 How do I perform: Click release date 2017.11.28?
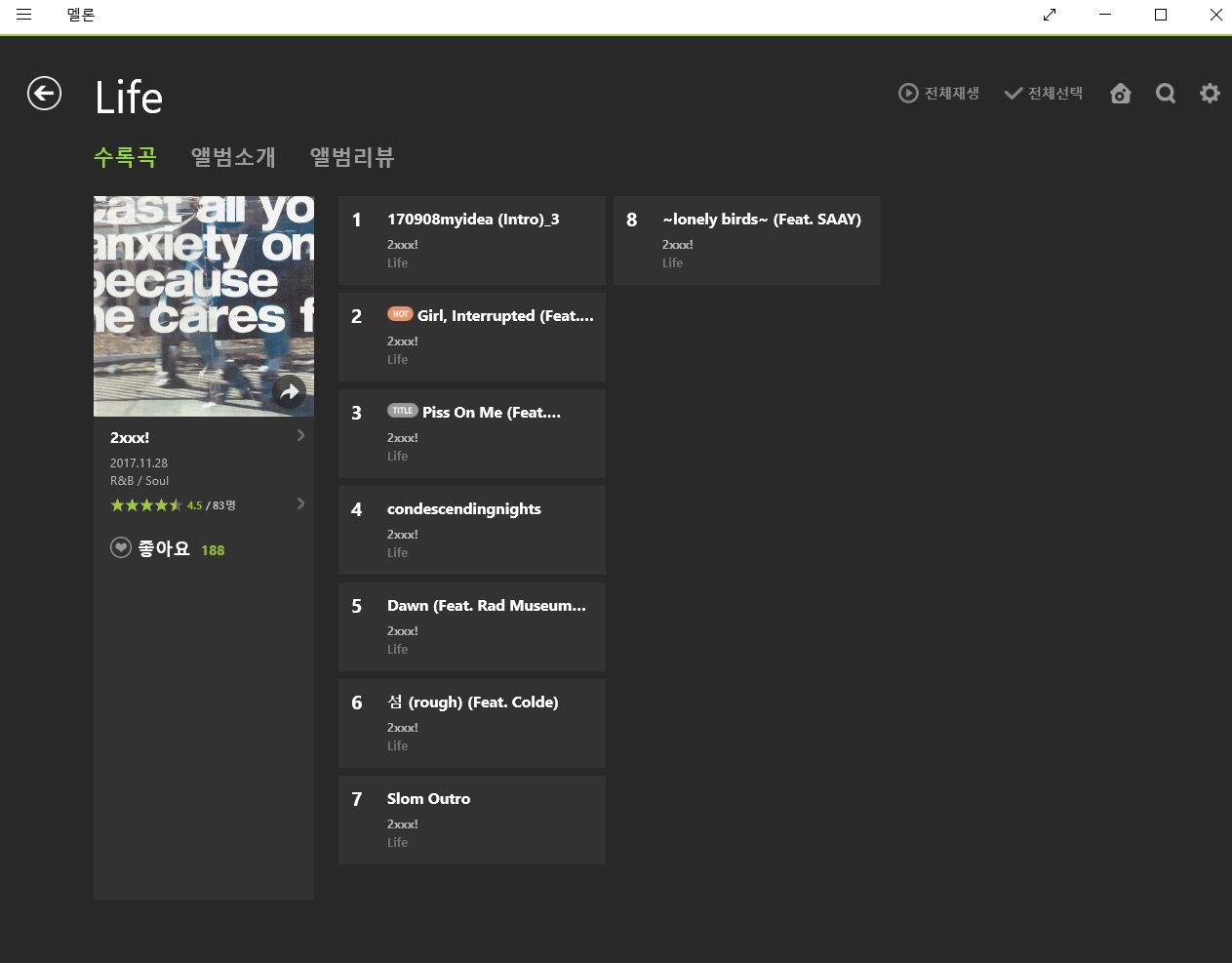(139, 463)
